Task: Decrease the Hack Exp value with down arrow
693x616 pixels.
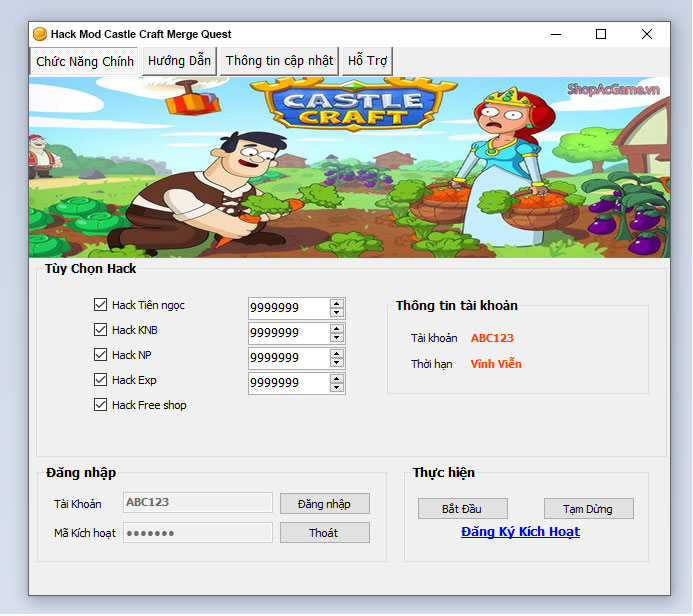Action: [x=337, y=388]
